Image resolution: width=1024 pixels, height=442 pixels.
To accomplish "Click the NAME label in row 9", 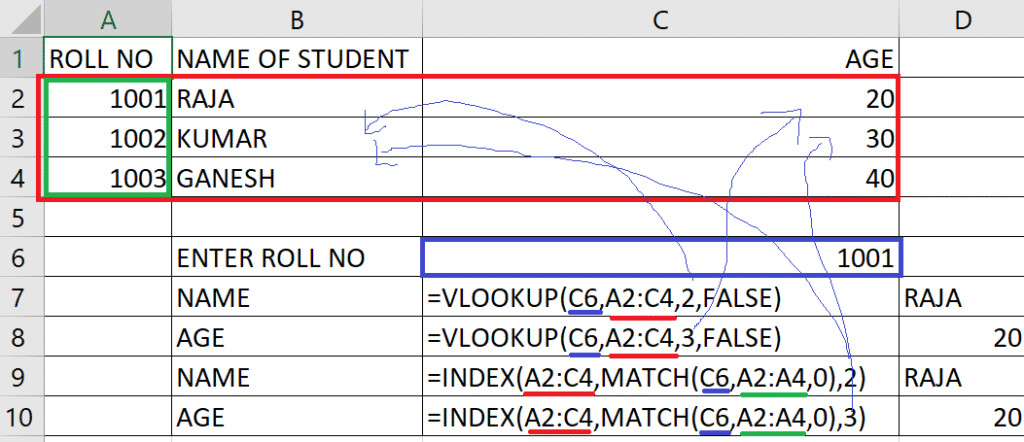I will (297, 377).
